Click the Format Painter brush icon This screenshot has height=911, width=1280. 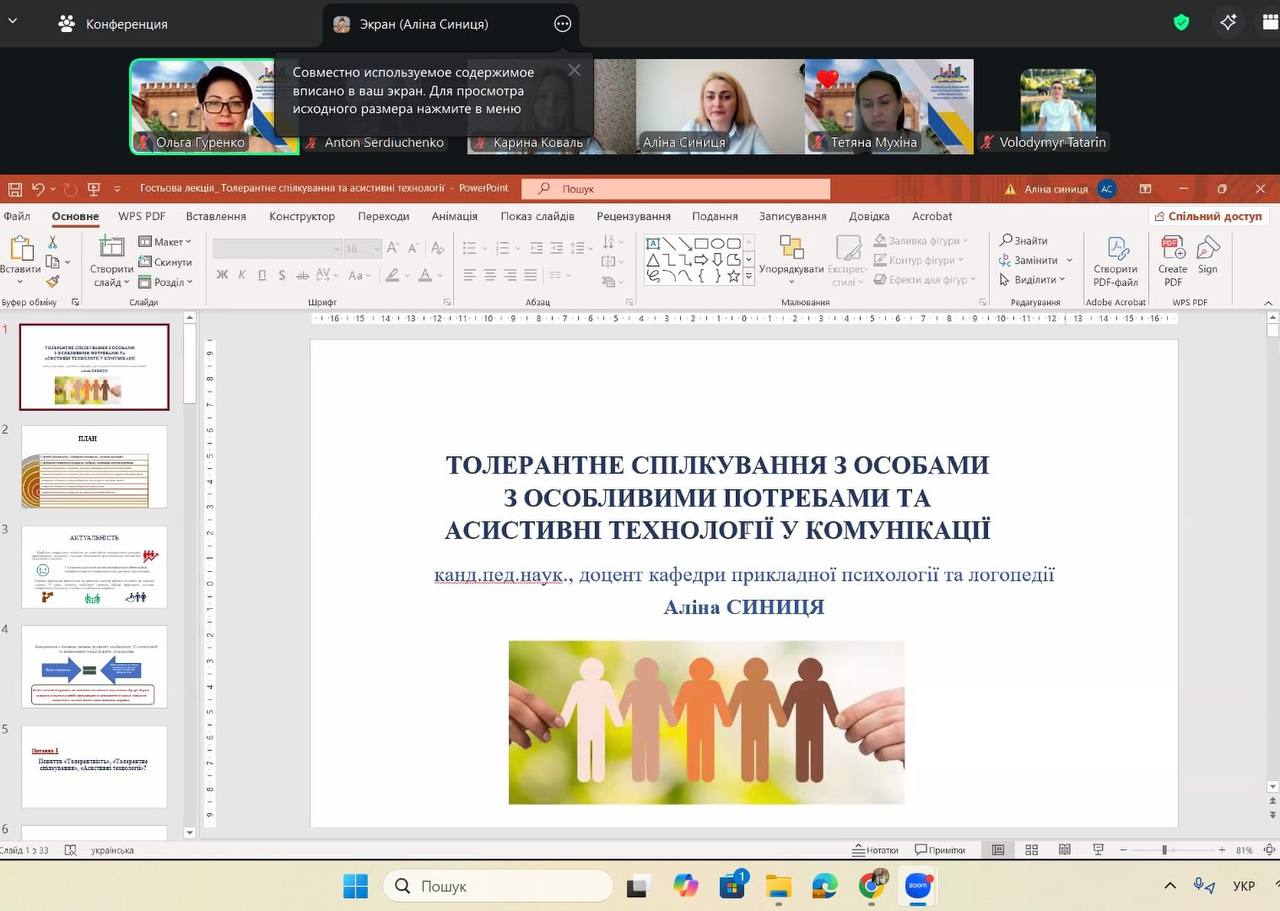tap(53, 281)
